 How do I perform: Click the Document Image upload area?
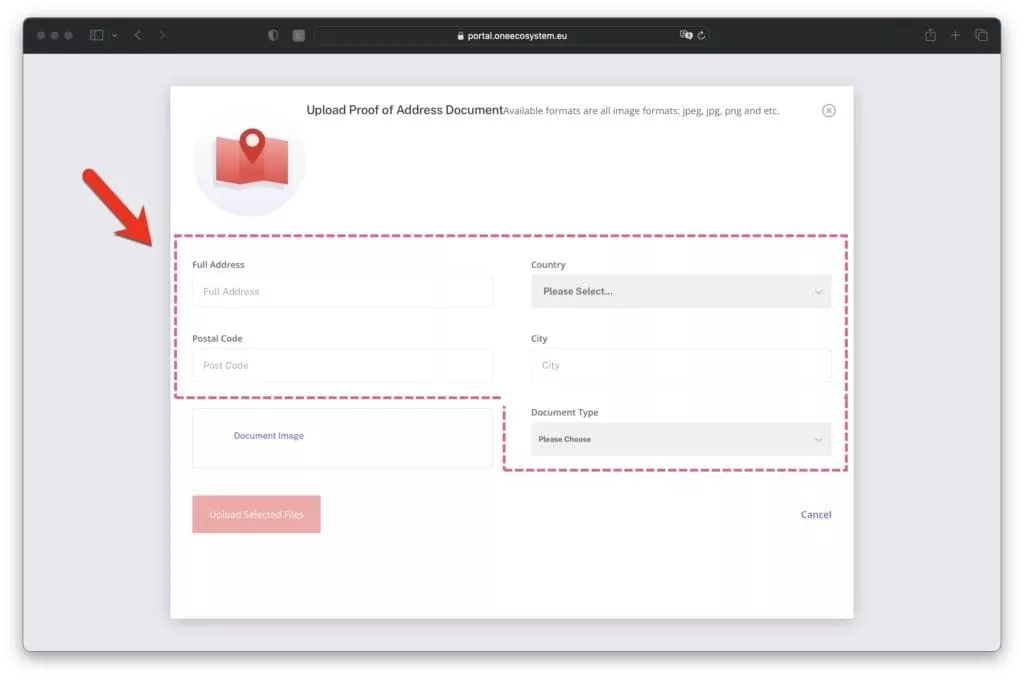342,437
